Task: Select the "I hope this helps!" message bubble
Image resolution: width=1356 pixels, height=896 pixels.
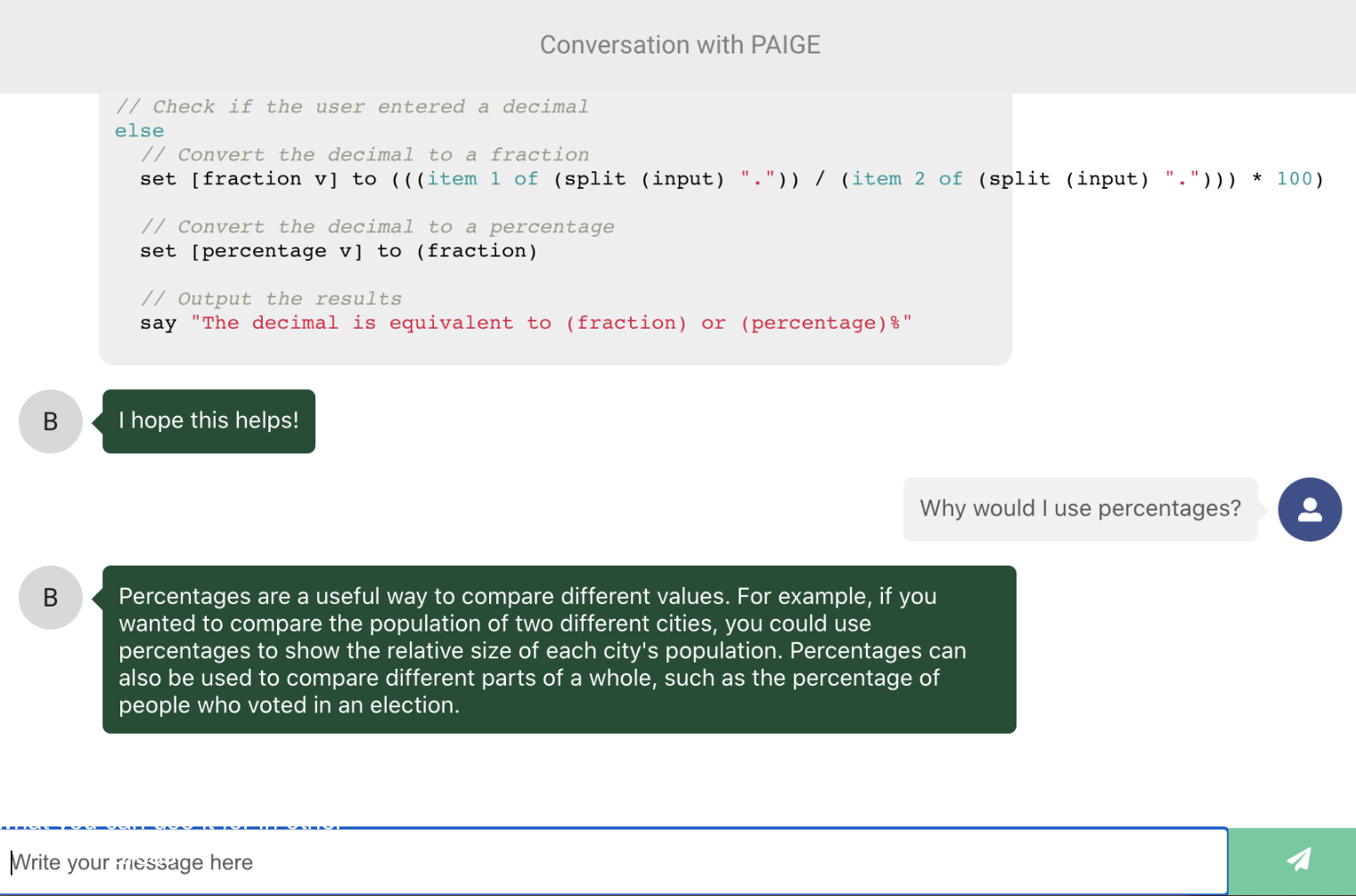Action: coord(208,421)
